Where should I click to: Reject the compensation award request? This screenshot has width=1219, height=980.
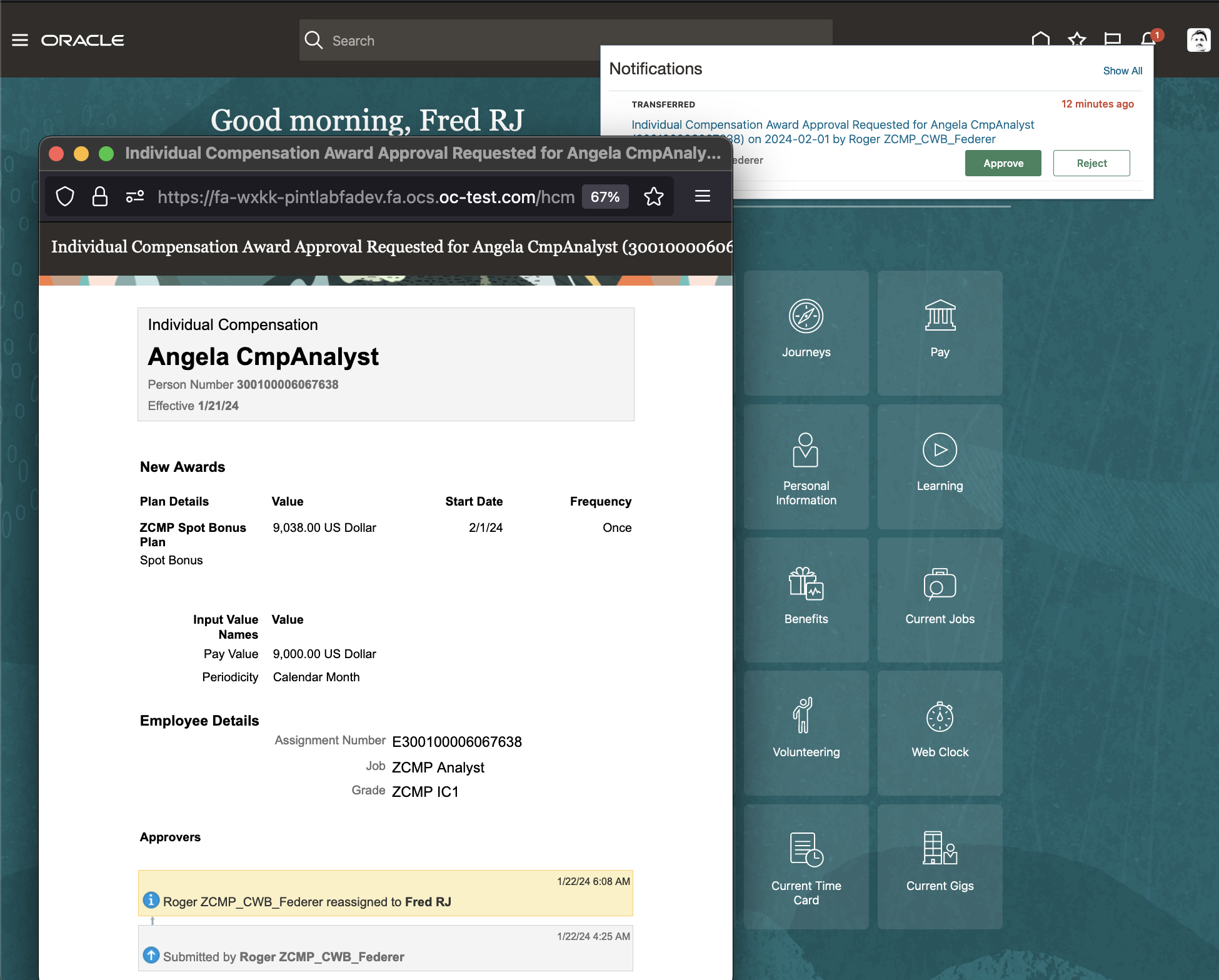point(1091,163)
